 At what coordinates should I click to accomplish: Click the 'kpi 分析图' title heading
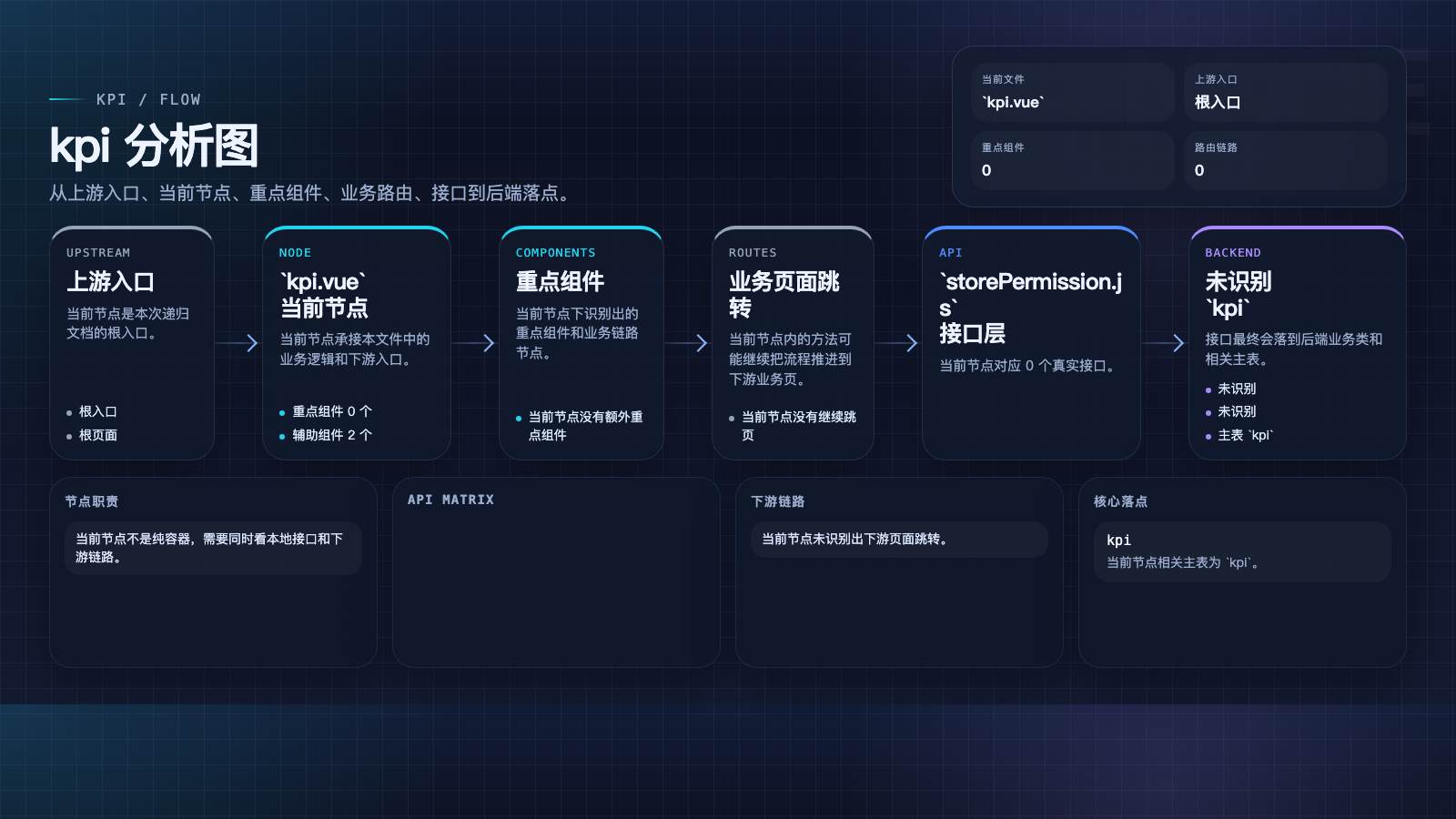point(154,146)
